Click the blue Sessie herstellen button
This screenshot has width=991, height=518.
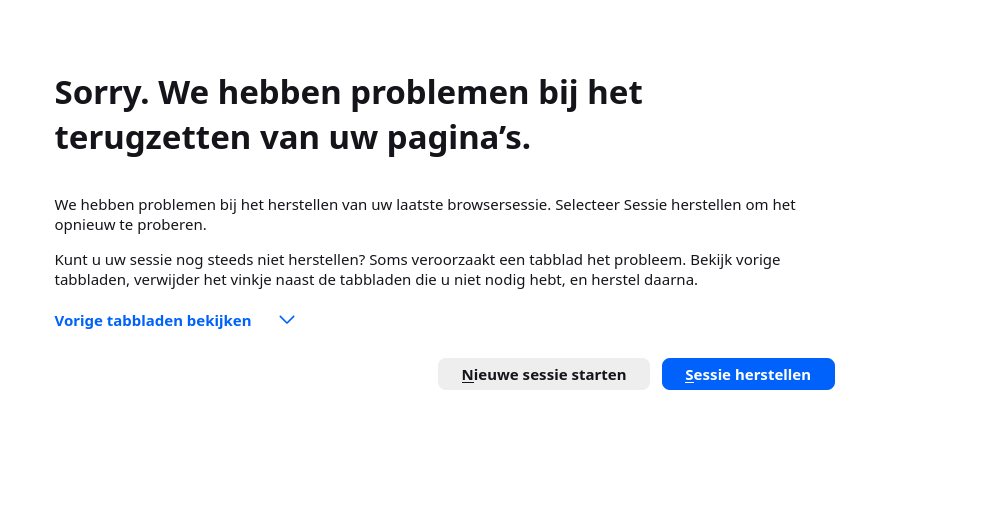point(748,374)
